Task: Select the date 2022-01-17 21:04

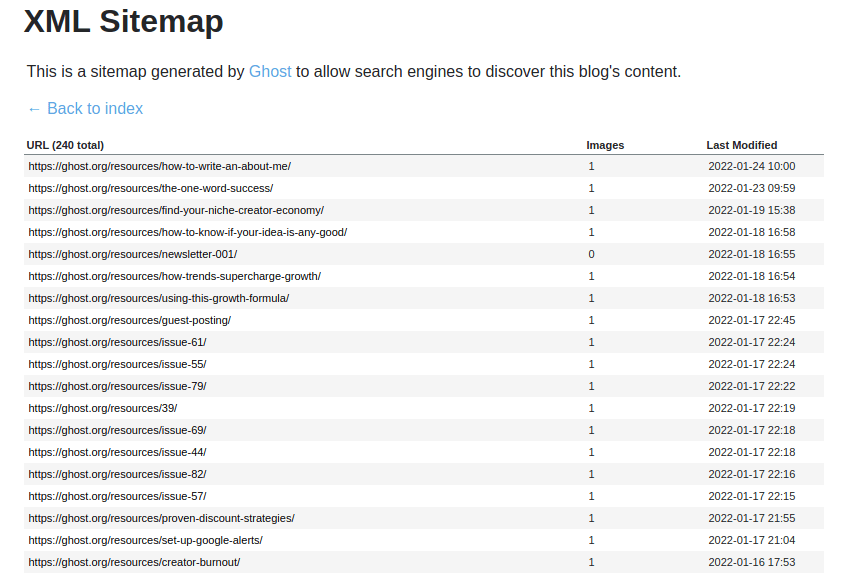Action: (x=751, y=541)
